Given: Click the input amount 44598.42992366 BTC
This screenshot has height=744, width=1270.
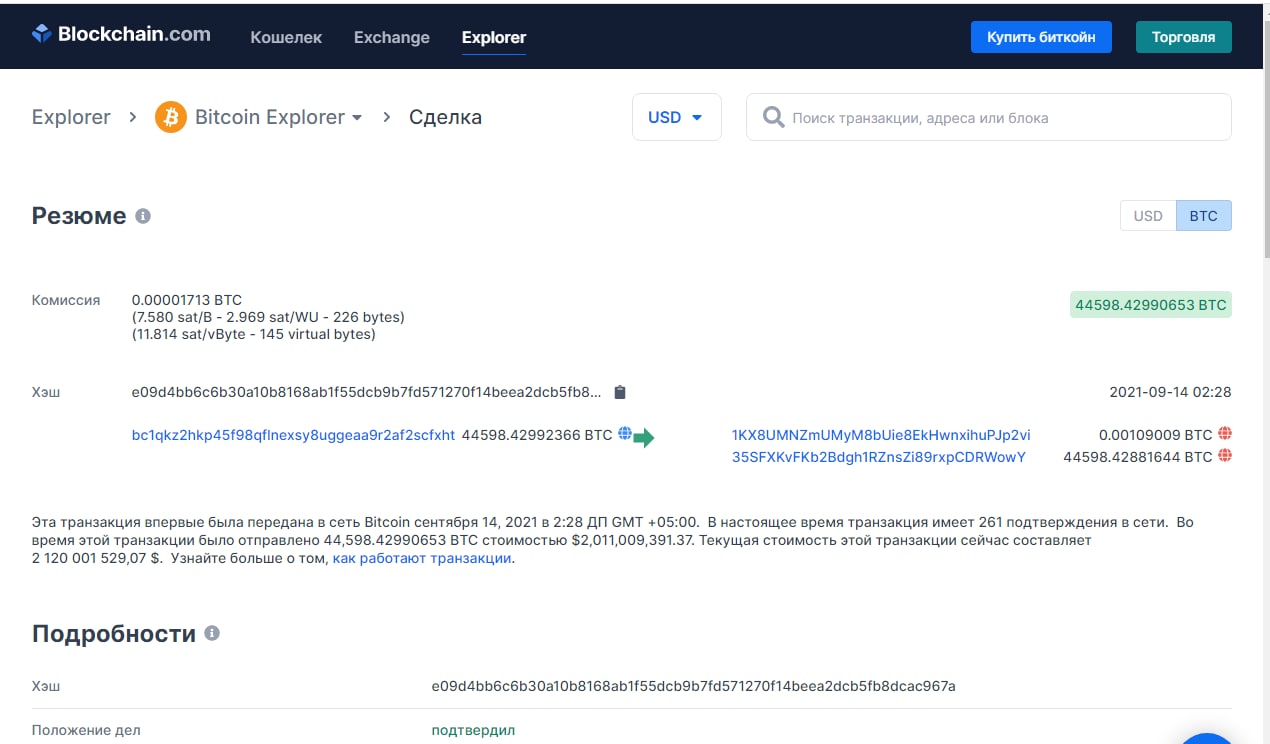Looking at the screenshot, I should point(537,435).
